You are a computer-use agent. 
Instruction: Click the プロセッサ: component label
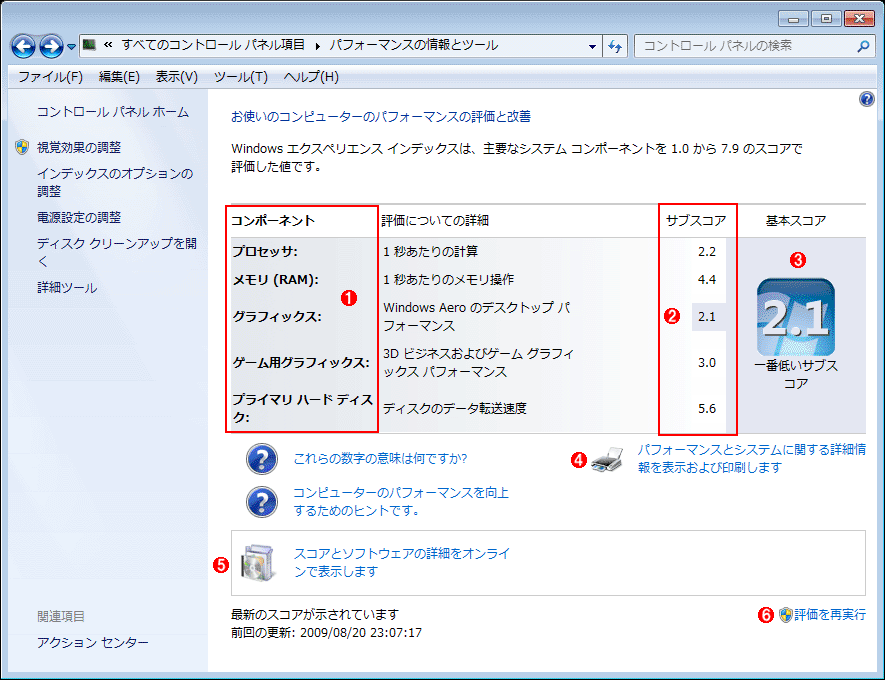click(265, 252)
